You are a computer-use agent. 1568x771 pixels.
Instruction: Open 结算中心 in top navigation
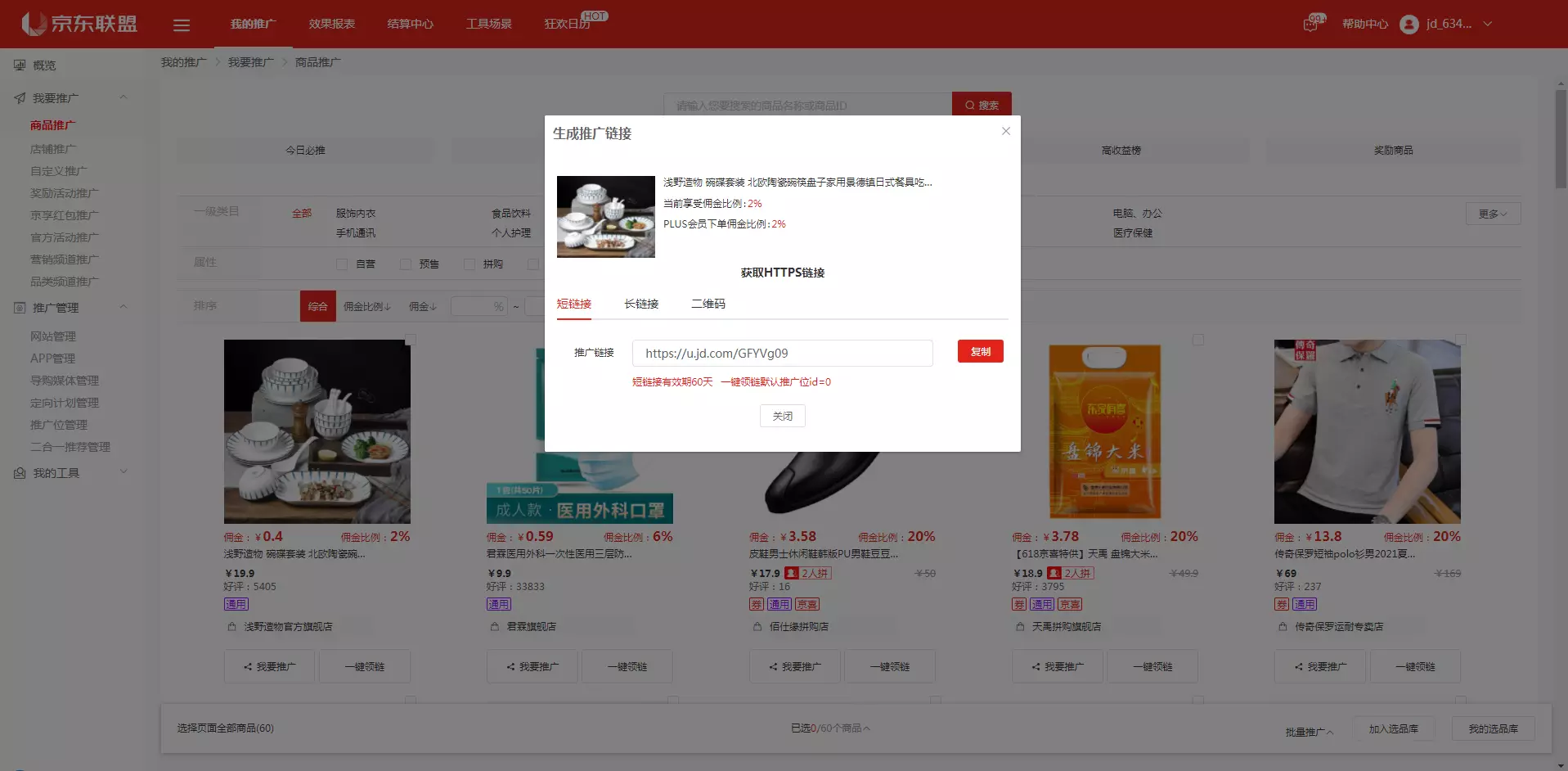coord(411,24)
